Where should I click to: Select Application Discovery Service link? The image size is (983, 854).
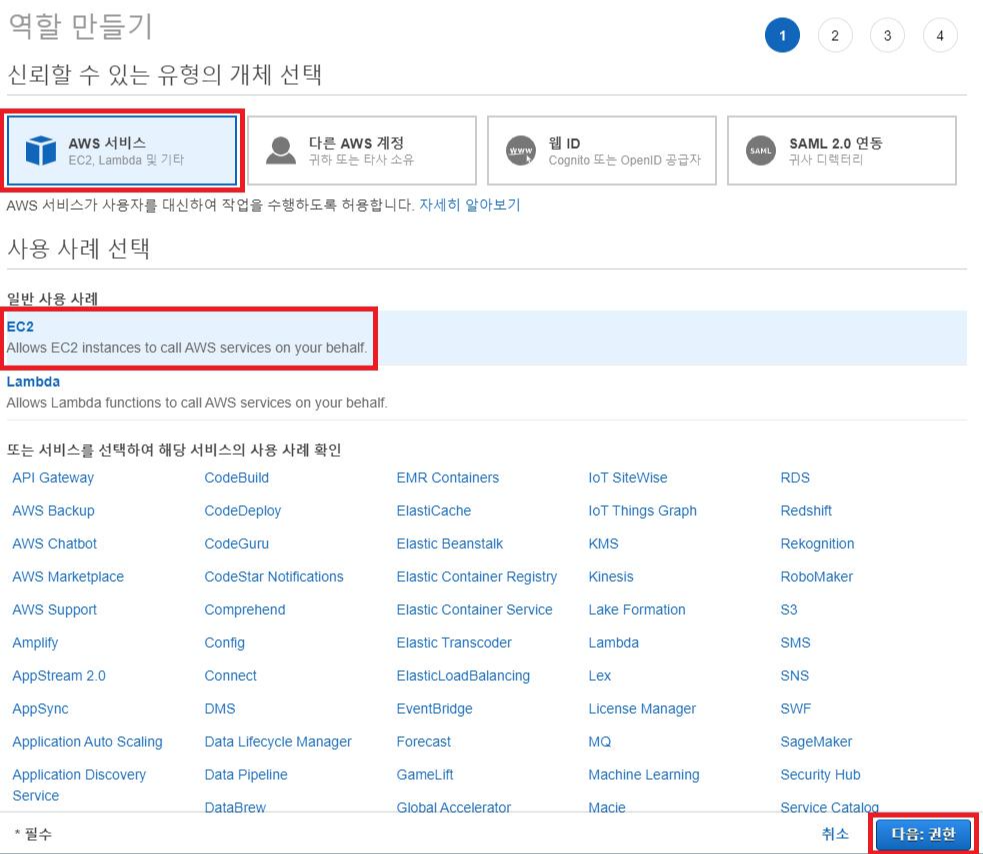(x=79, y=785)
